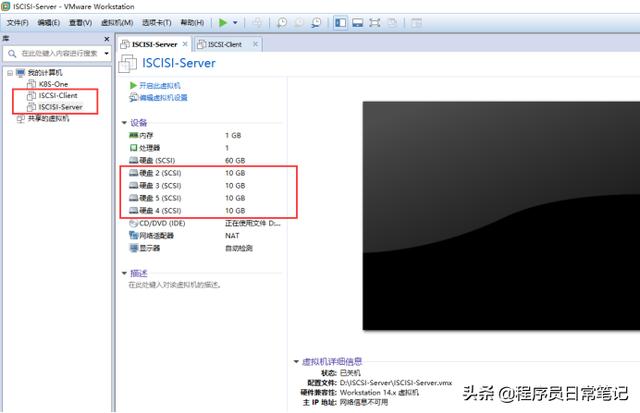The width and height of the screenshot is (640, 413).
Task: Enter full screen mode toolbar icon
Action: 375,22
